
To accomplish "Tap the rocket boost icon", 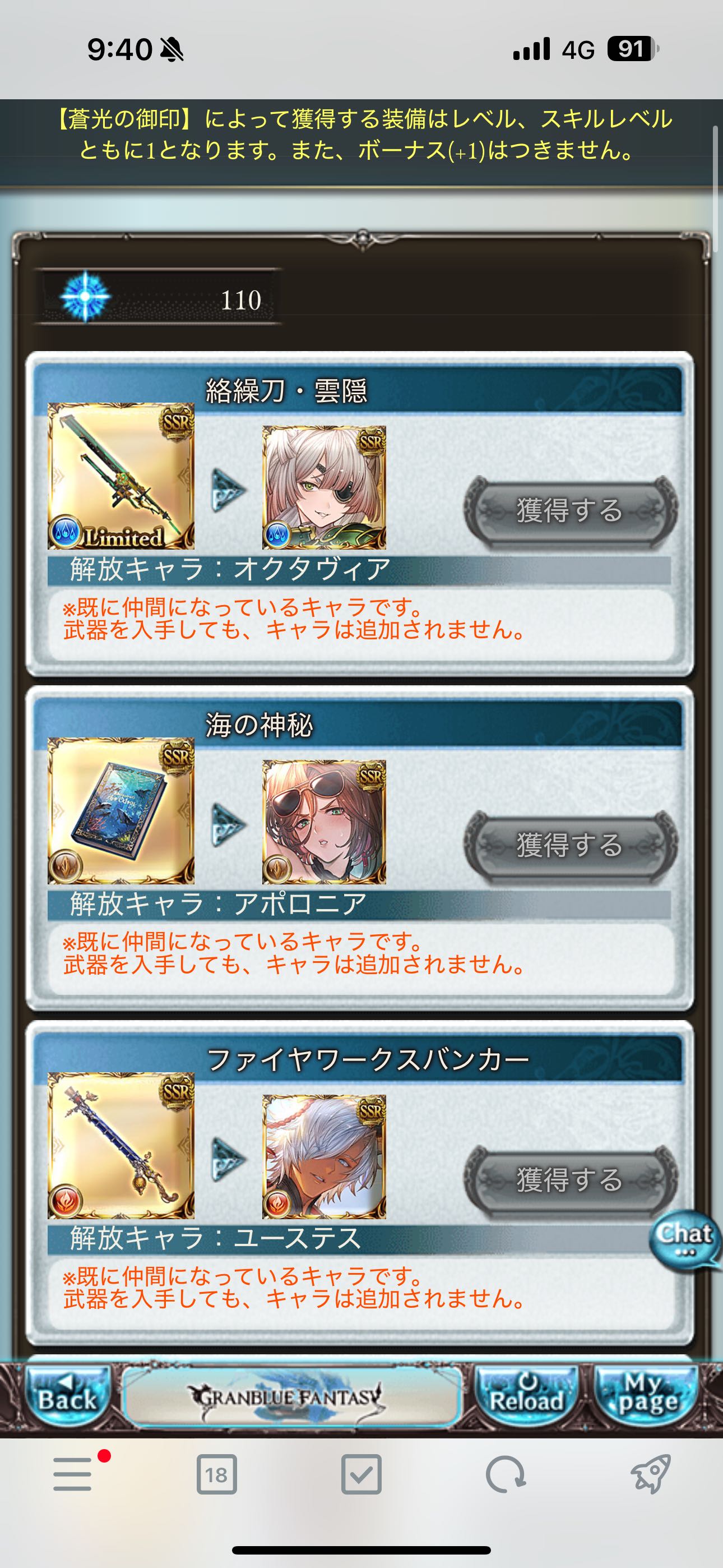I will pyautogui.click(x=650, y=1474).
